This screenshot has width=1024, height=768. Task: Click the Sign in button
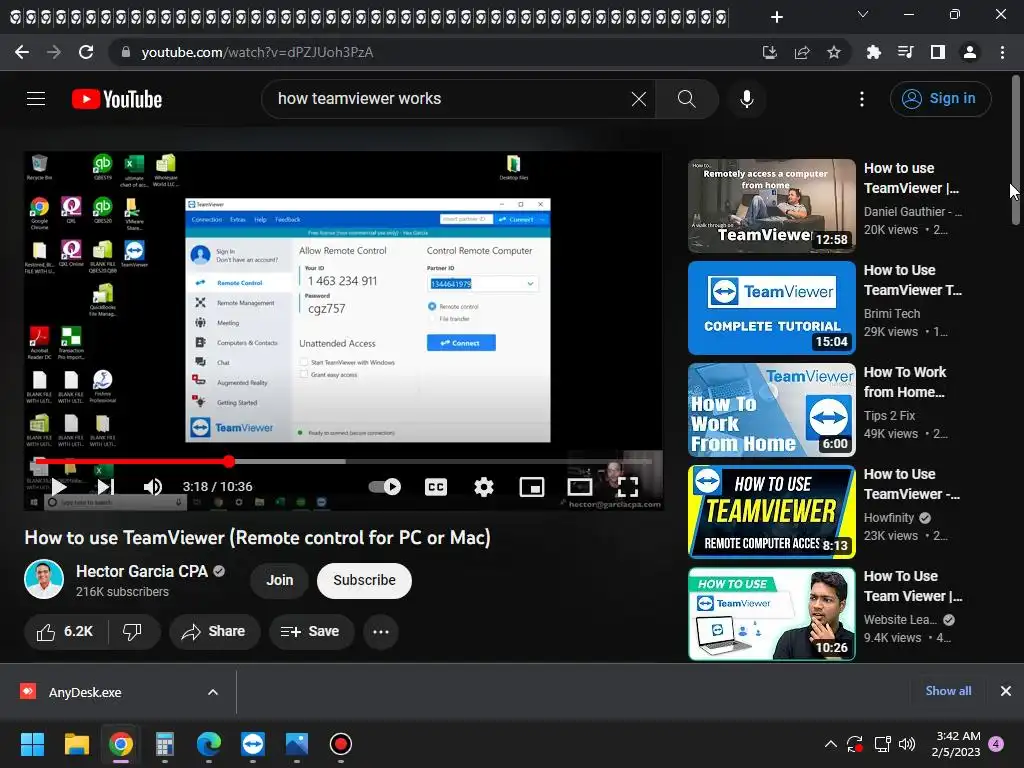coord(940,99)
